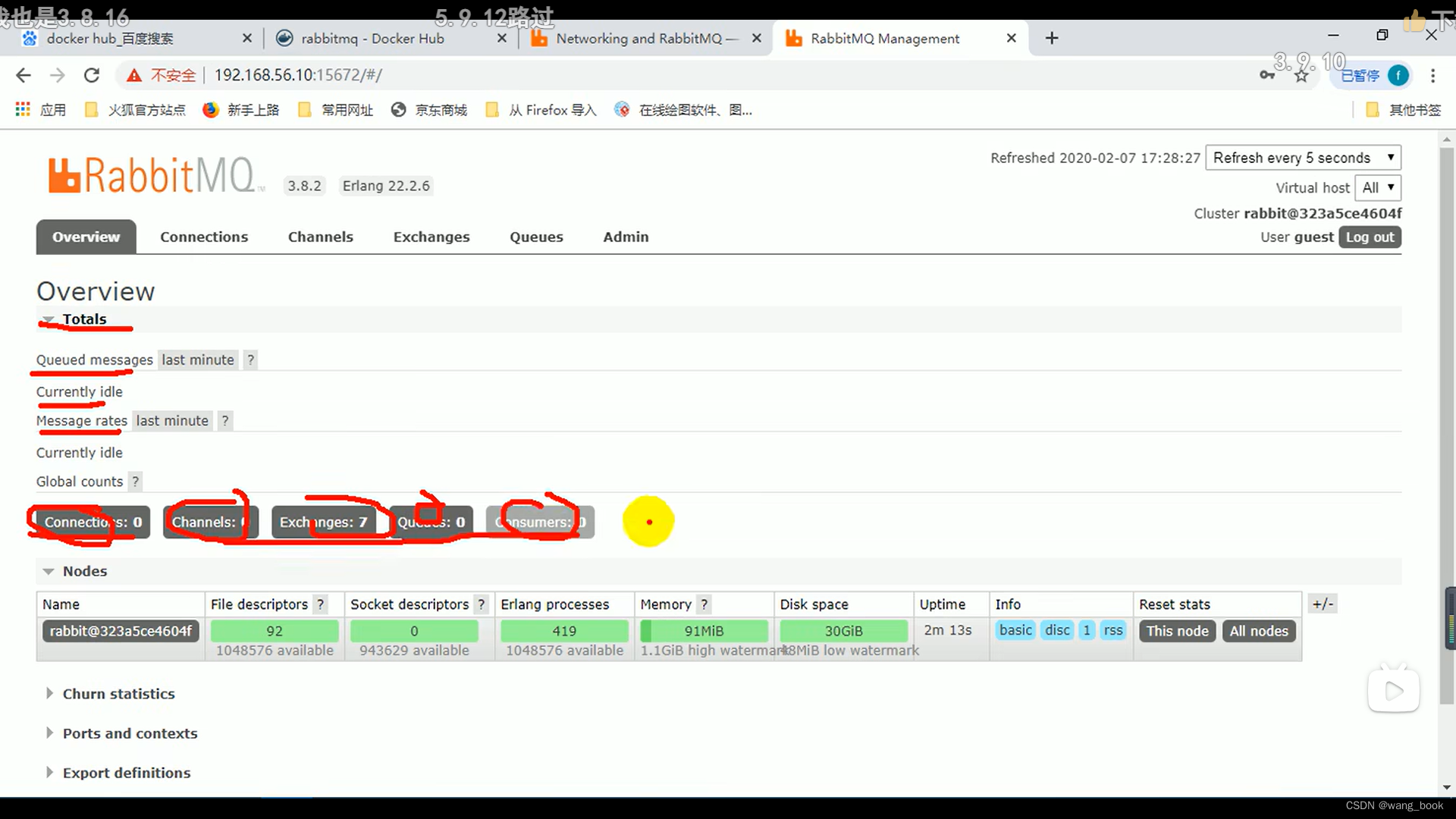Click This node button in Nodes
This screenshot has width=1456, height=819.
point(1177,630)
